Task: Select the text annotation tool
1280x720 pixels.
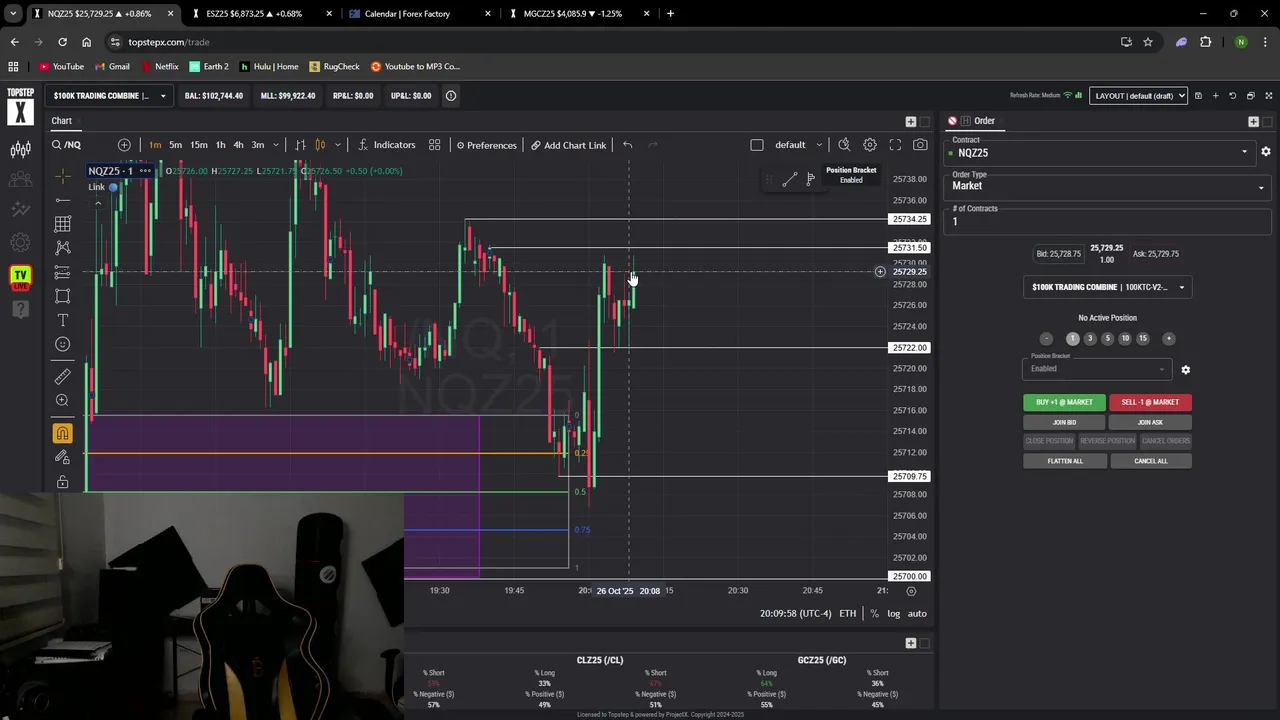Action: coord(63,320)
